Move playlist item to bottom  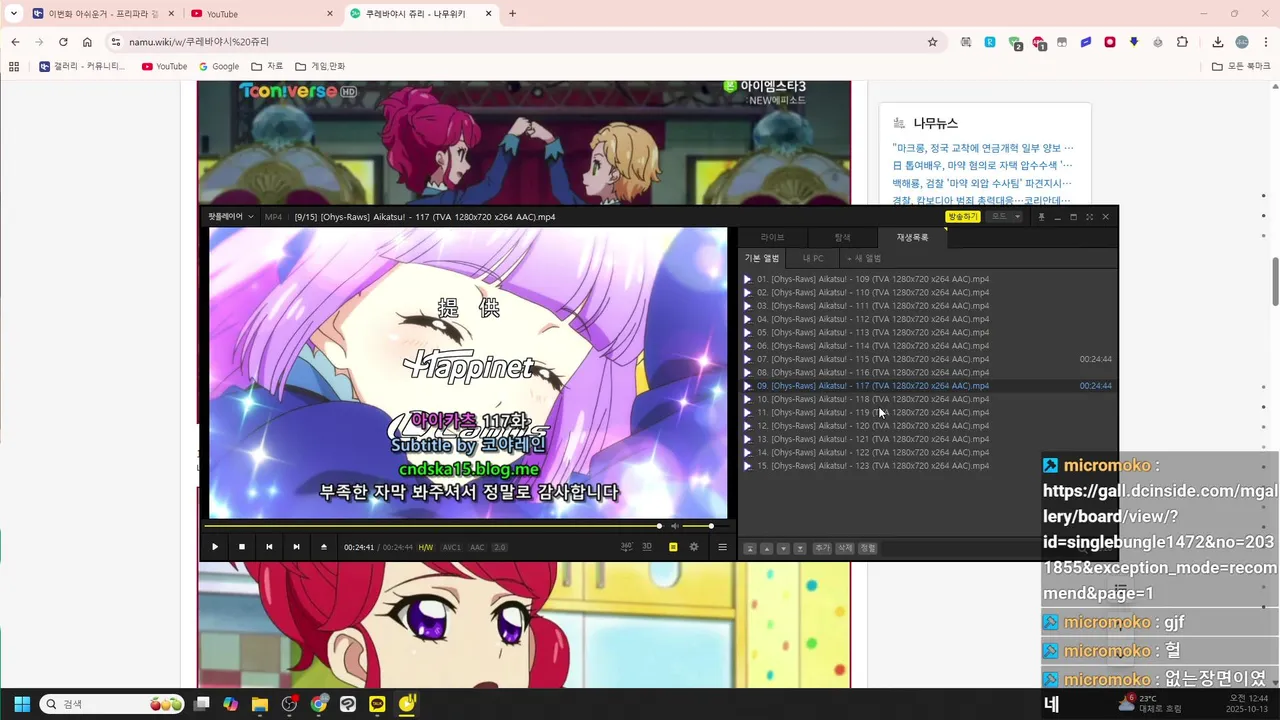(x=800, y=549)
